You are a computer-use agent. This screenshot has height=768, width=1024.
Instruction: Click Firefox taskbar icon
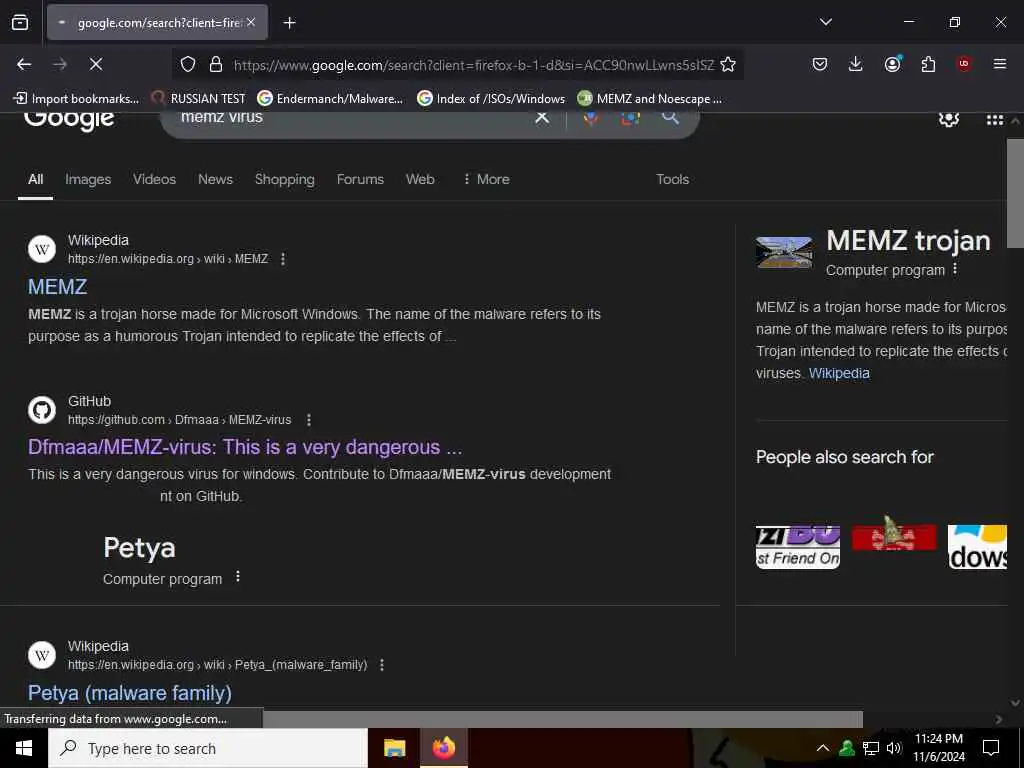(443, 748)
